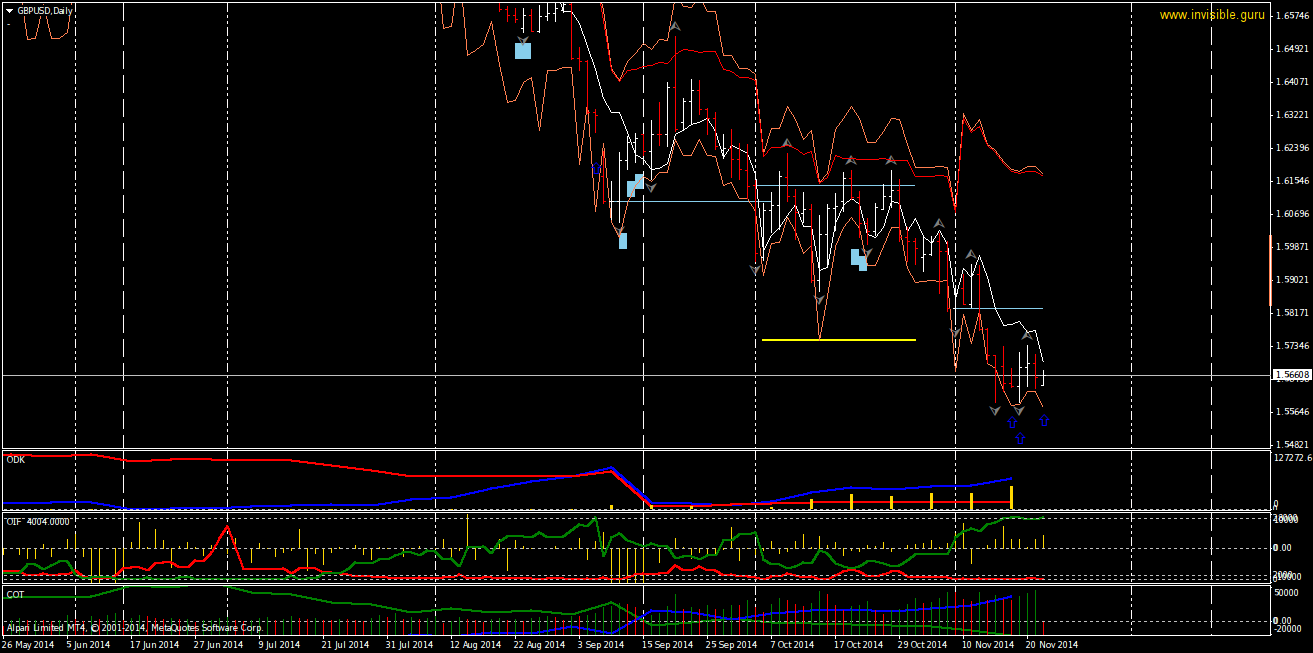Click the 21 Jul 2014 date label

346,646
